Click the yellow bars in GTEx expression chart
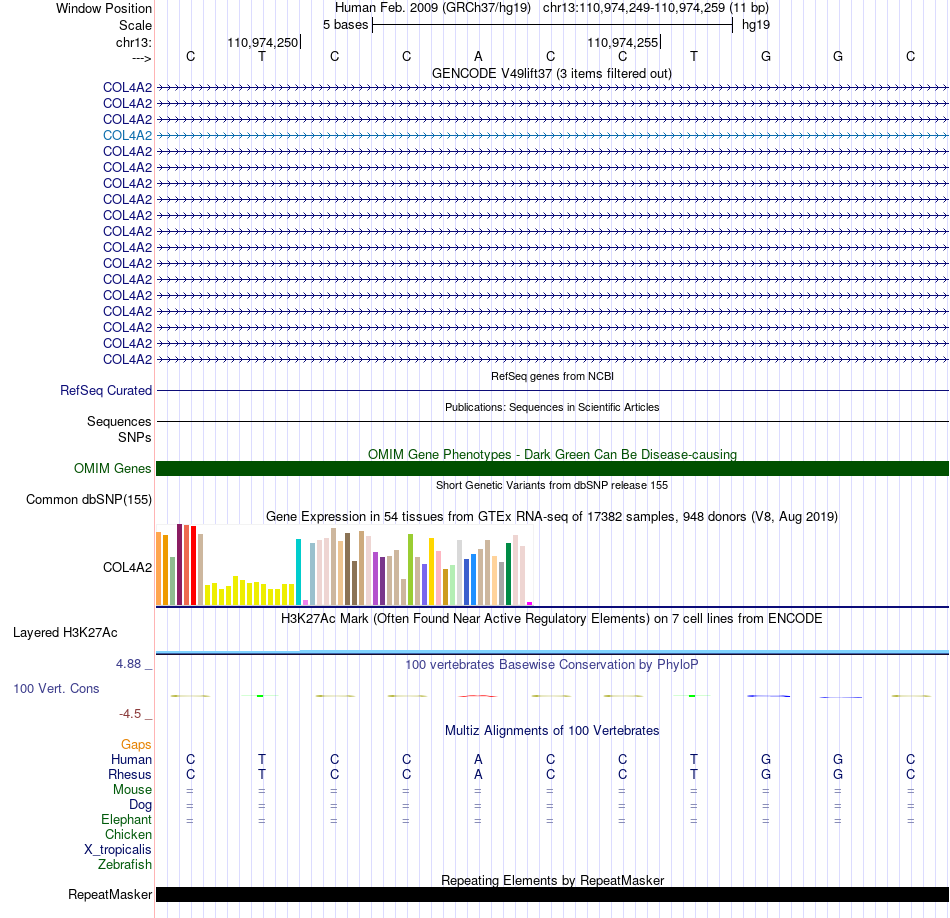This screenshot has height=918, width=950. (250, 592)
